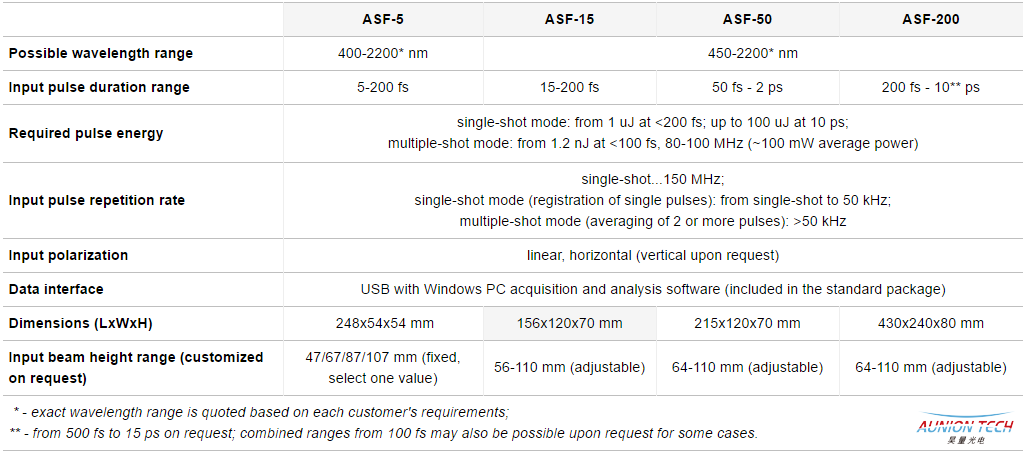
Task: Select the ASF-200 column header
Action: pos(930,20)
